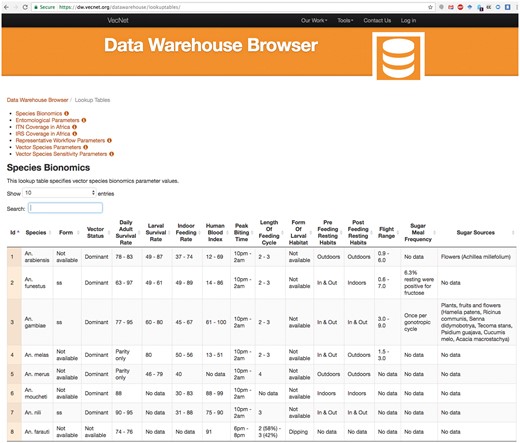This screenshot has height=443, width=520.
Task: Open Chrome three-dot menu
Action: tap(516, 7)
